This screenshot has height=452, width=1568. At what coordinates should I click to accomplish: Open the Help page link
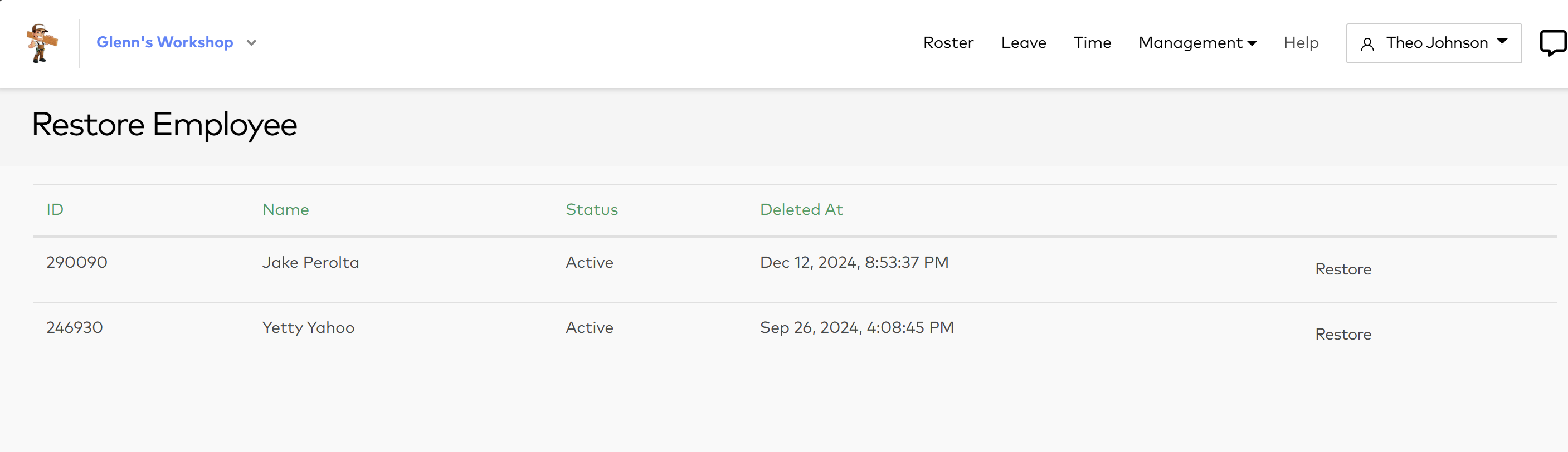[1301, 43]
